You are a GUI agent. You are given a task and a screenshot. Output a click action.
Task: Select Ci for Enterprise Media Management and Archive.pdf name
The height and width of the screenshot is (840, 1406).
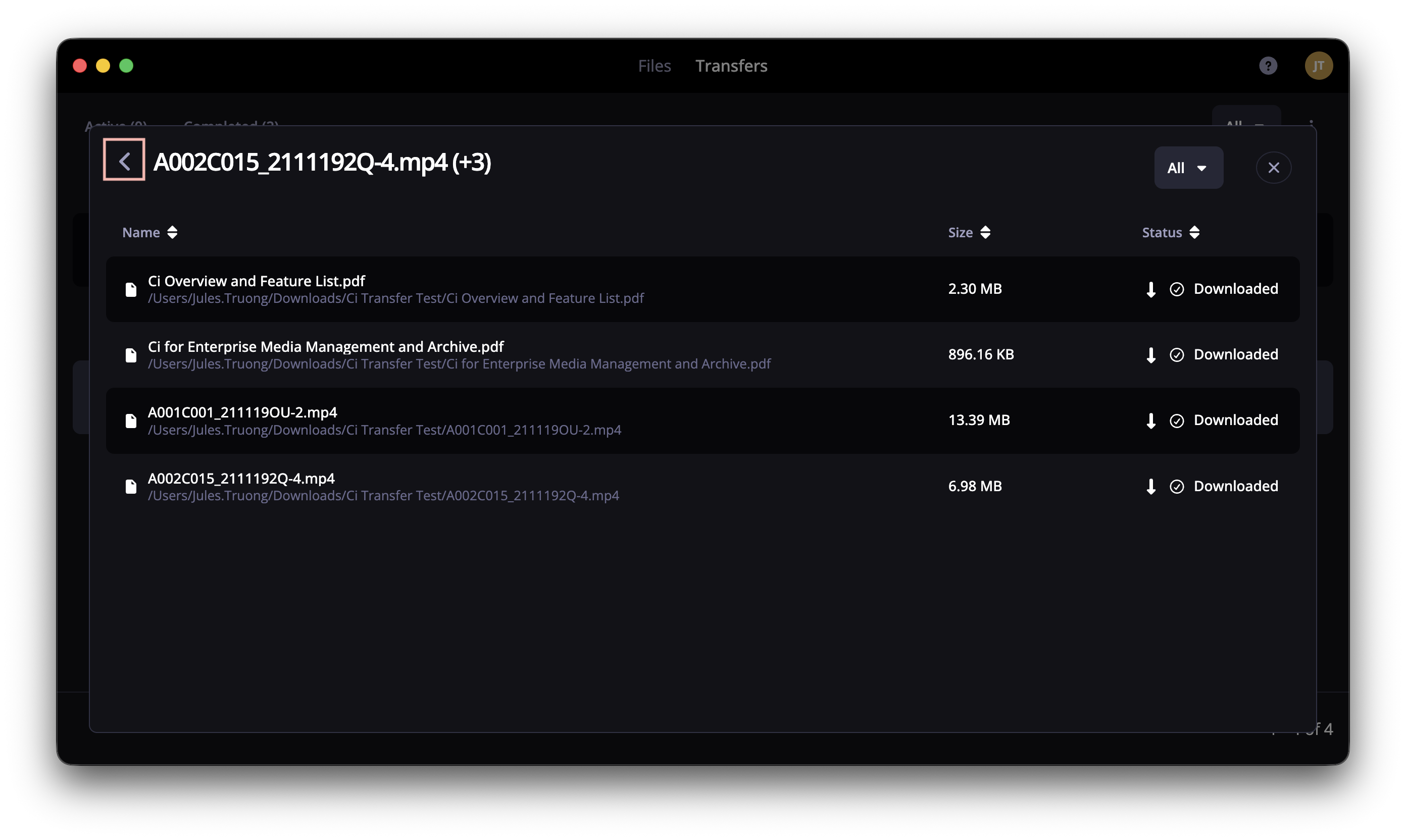tap(326, 347)
